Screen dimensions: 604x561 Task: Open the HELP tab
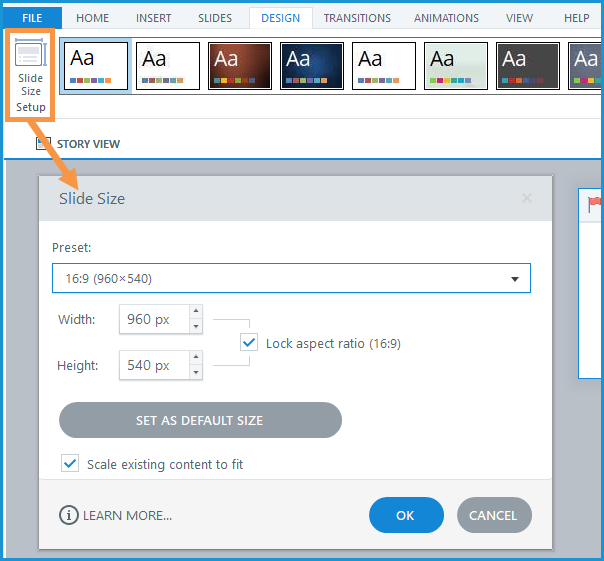tap(577, 18)
